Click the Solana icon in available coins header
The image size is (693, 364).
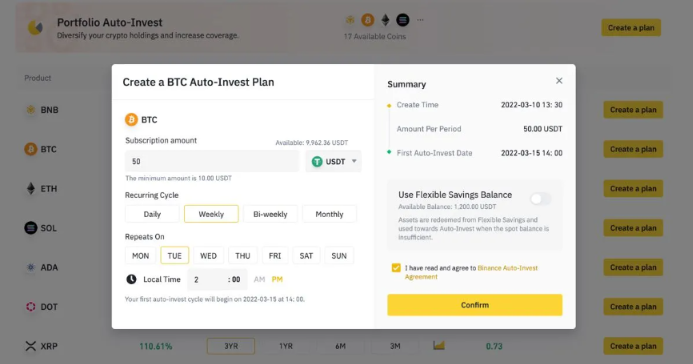point(403,20)
